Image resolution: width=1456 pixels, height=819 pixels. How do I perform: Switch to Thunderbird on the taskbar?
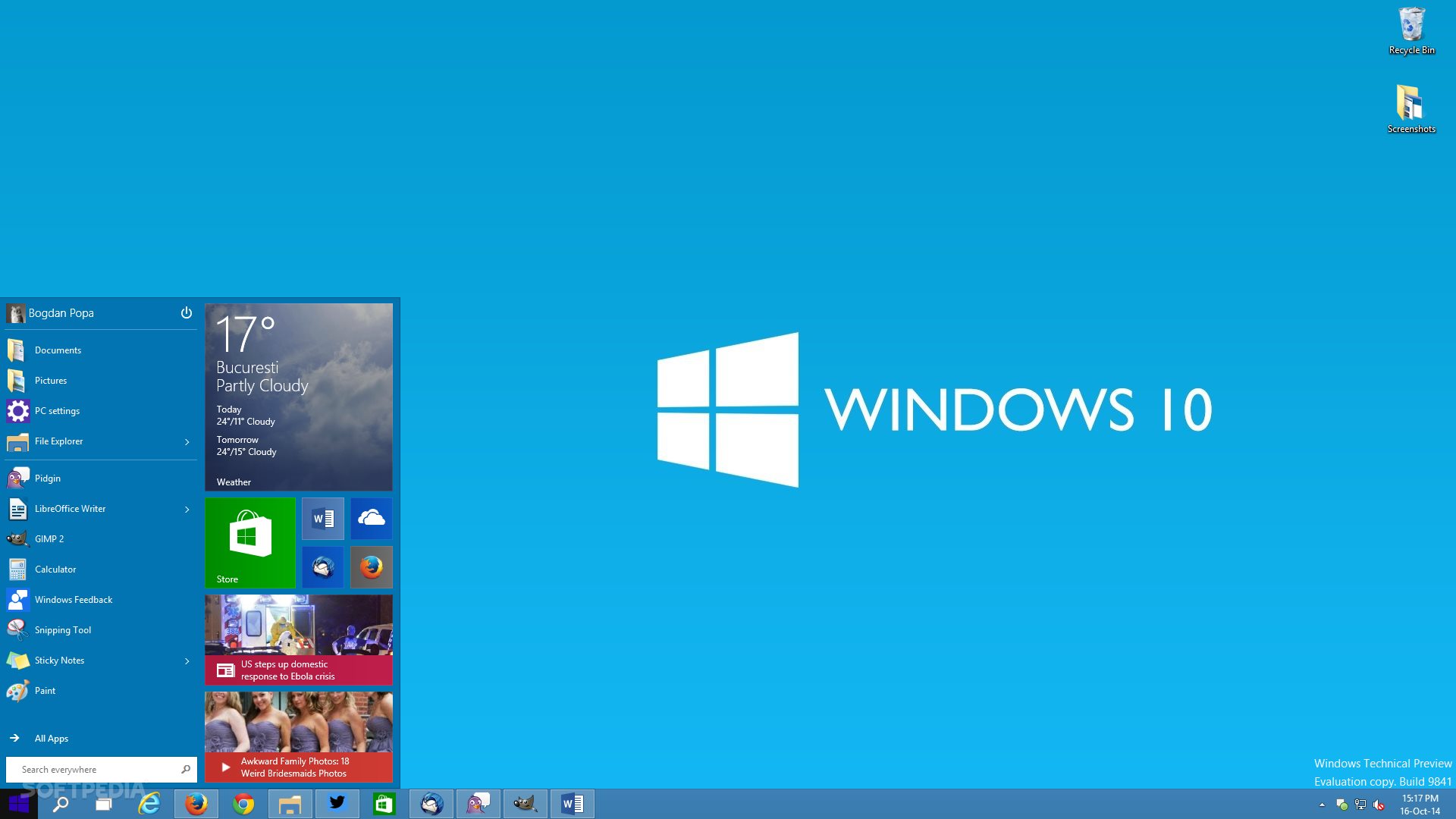click(x=431, y=804)
